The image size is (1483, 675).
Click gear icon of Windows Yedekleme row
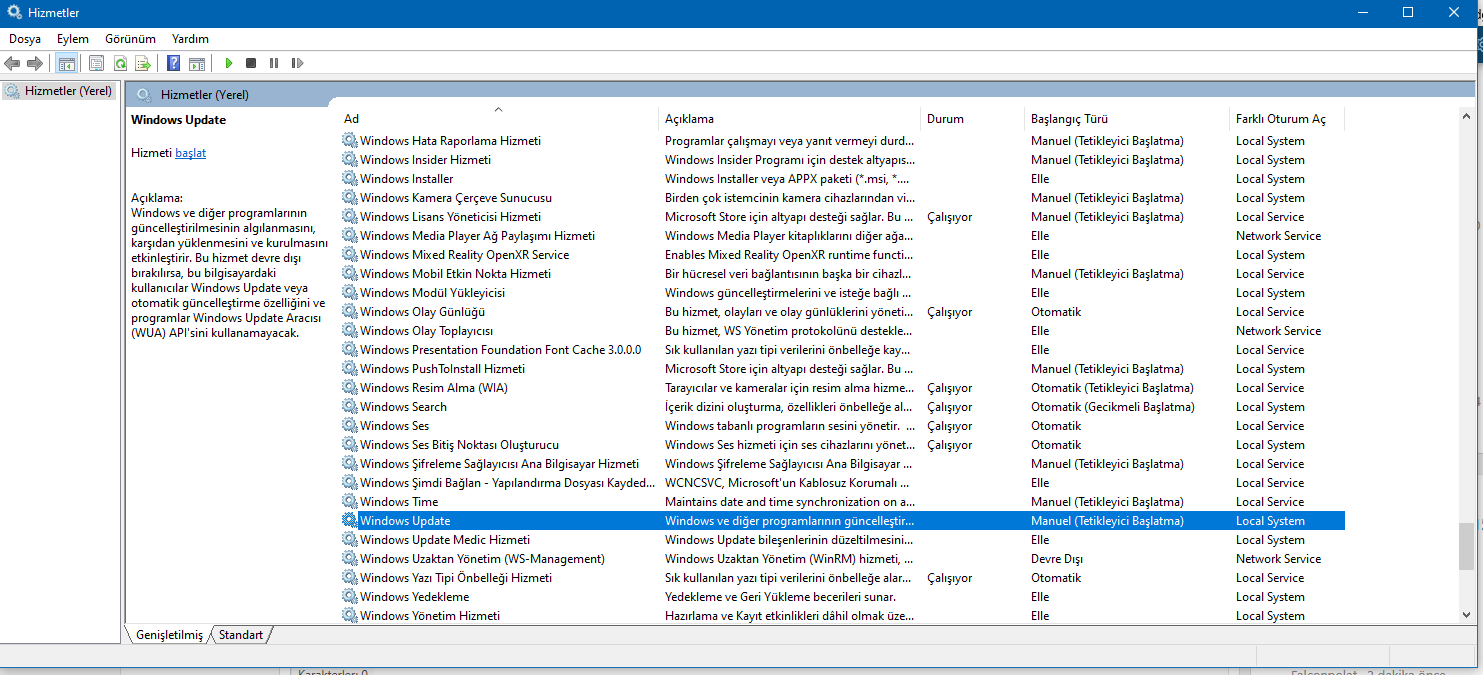(349, 597)
